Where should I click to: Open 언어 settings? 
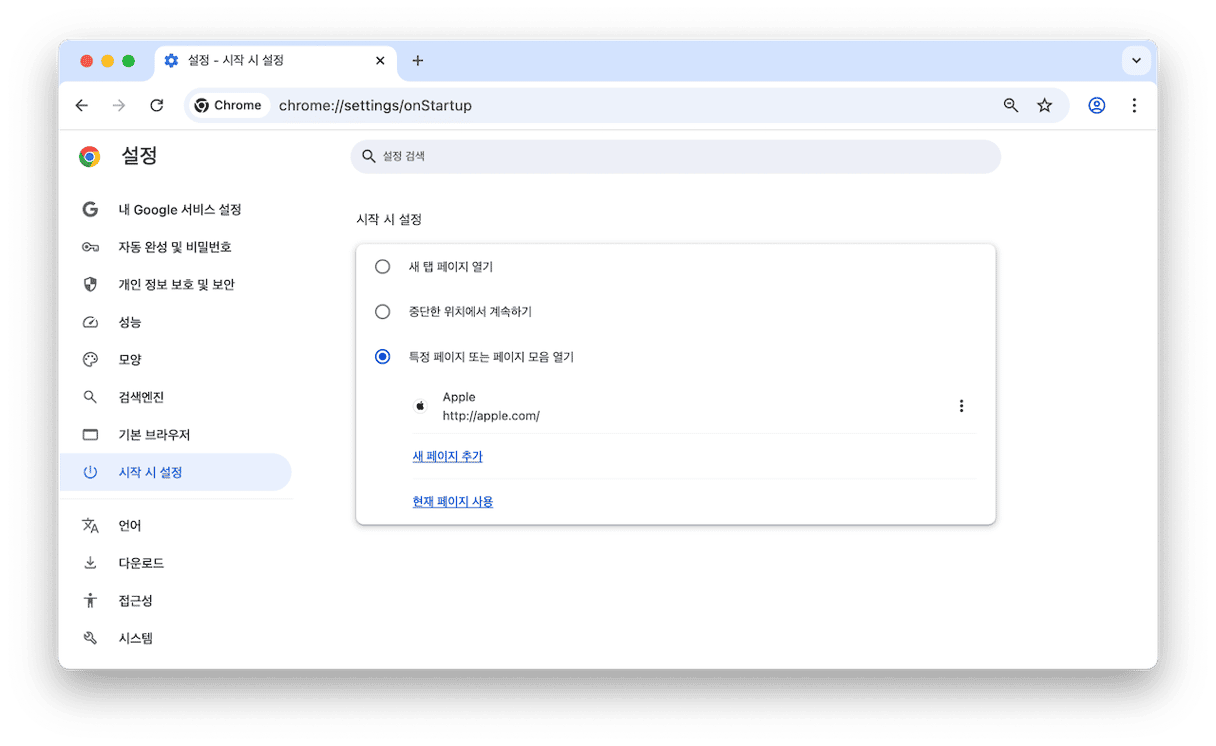click(175, 526)
